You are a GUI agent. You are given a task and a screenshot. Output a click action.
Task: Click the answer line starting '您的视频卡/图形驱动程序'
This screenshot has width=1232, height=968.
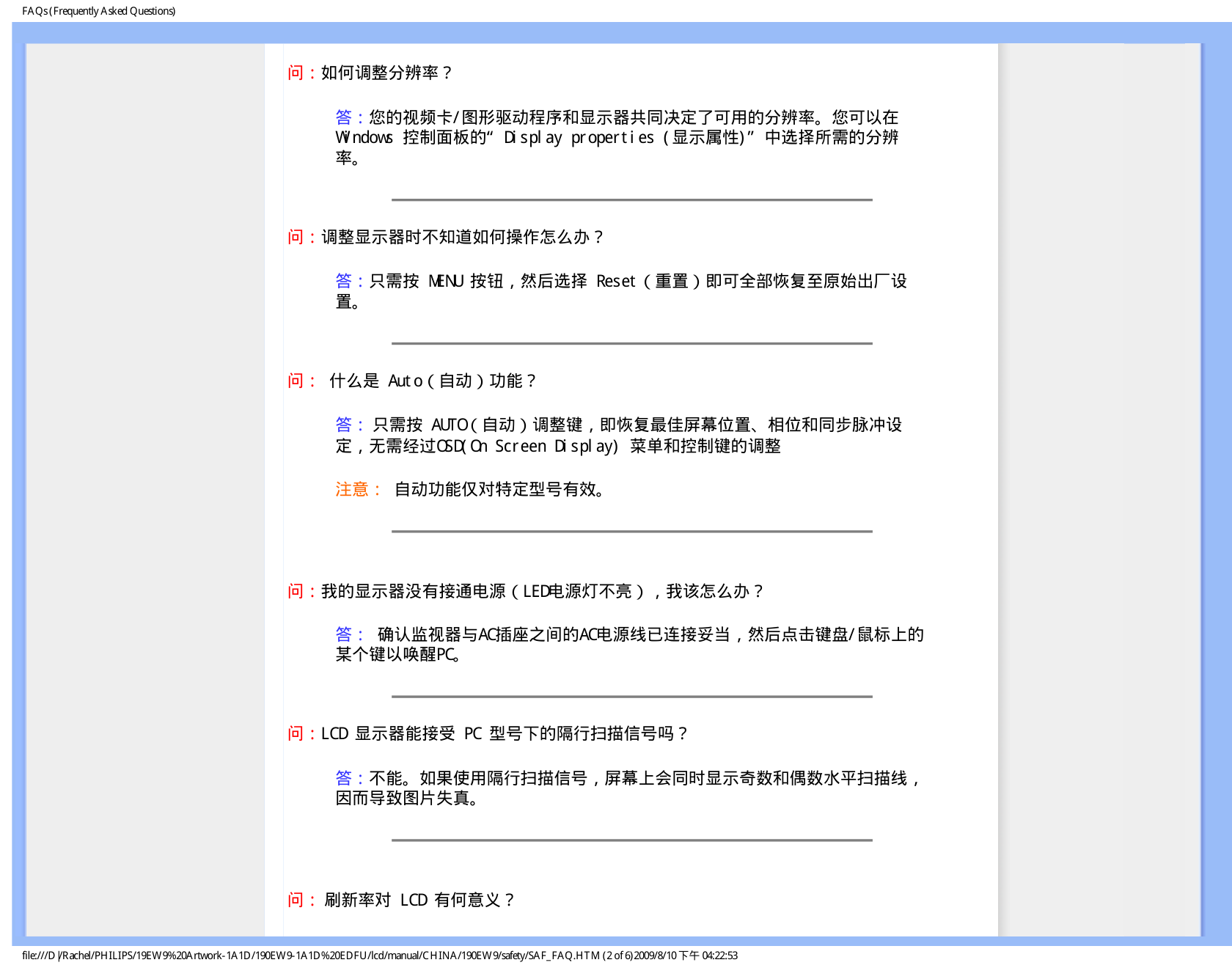click(634, 117)
